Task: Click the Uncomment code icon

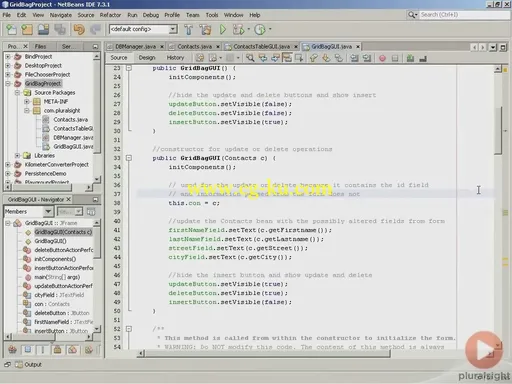Action: pos(423,59)
